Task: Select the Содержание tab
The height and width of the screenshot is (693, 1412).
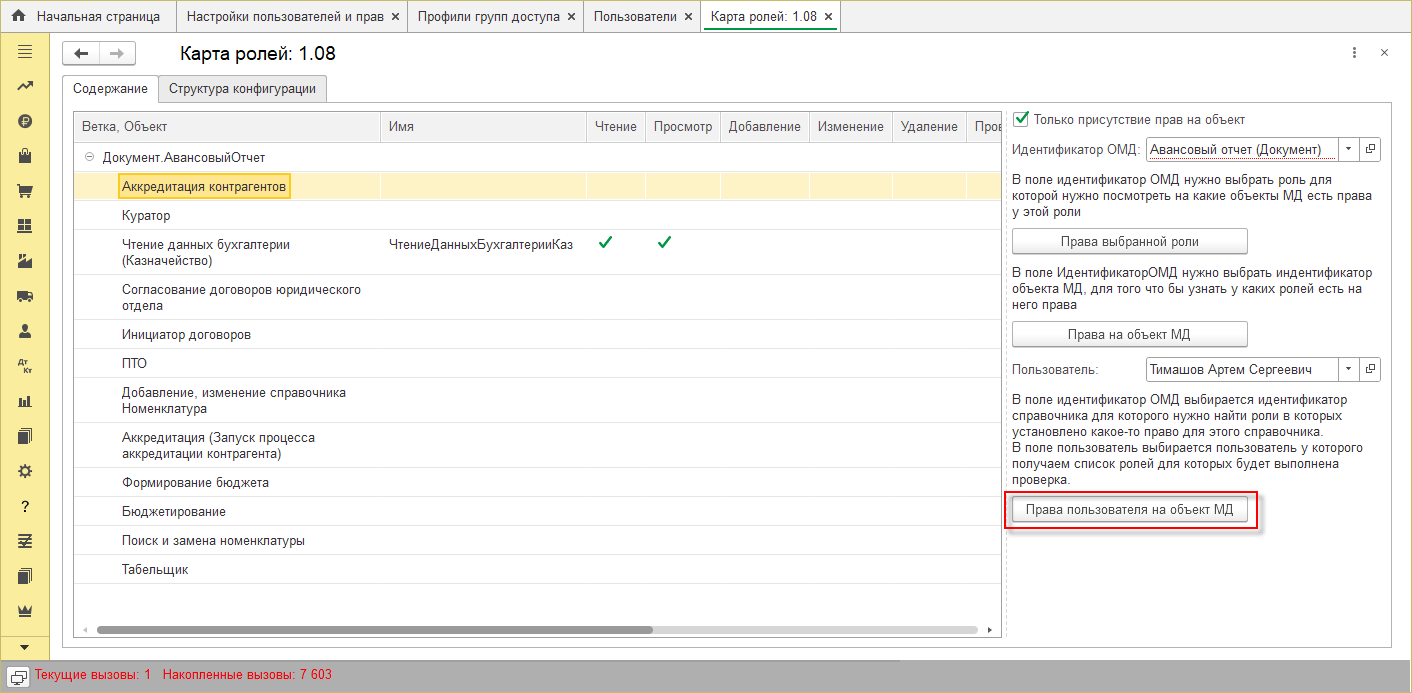Action: [110, 88]
